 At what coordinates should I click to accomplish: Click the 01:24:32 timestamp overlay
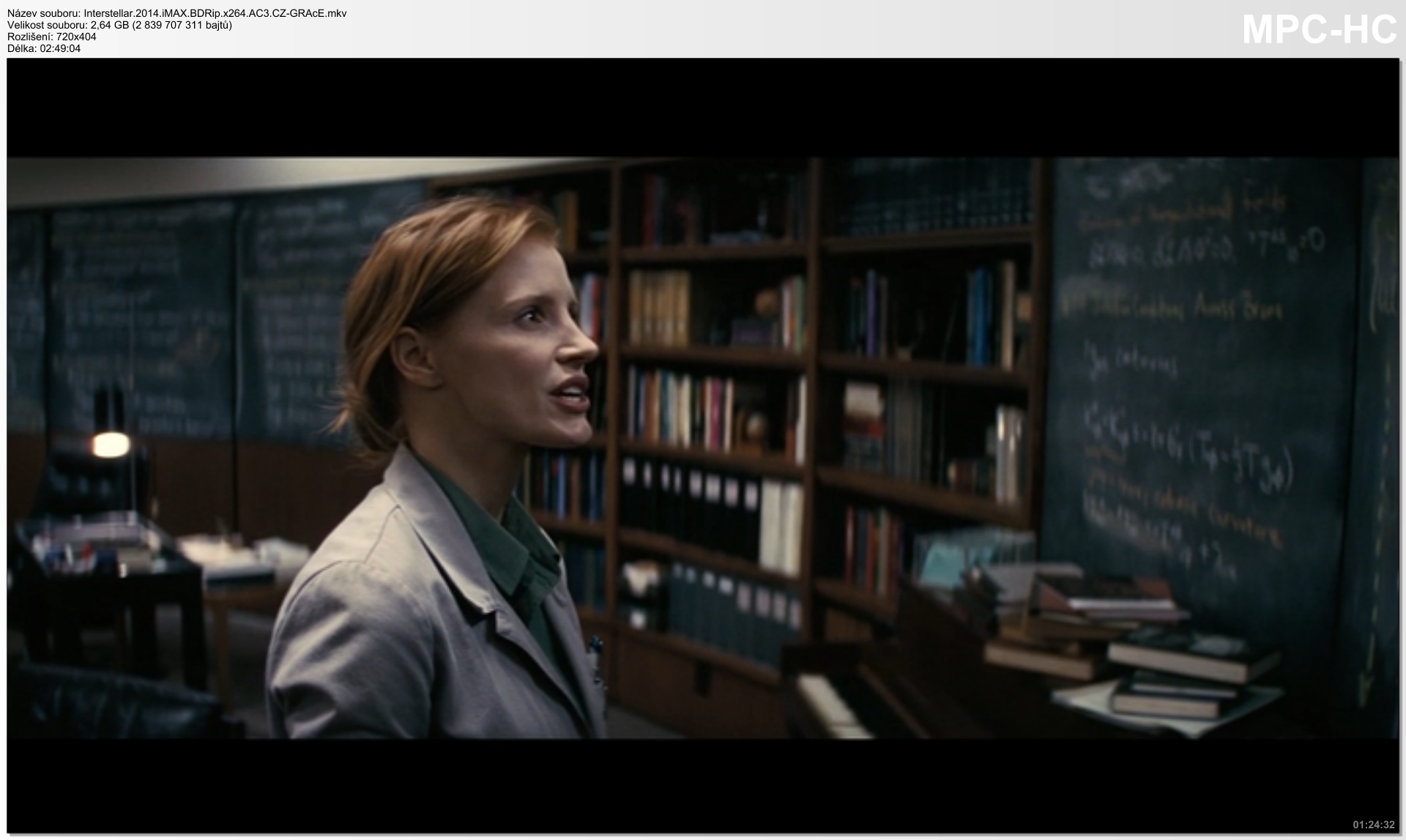pos(1373,825)
